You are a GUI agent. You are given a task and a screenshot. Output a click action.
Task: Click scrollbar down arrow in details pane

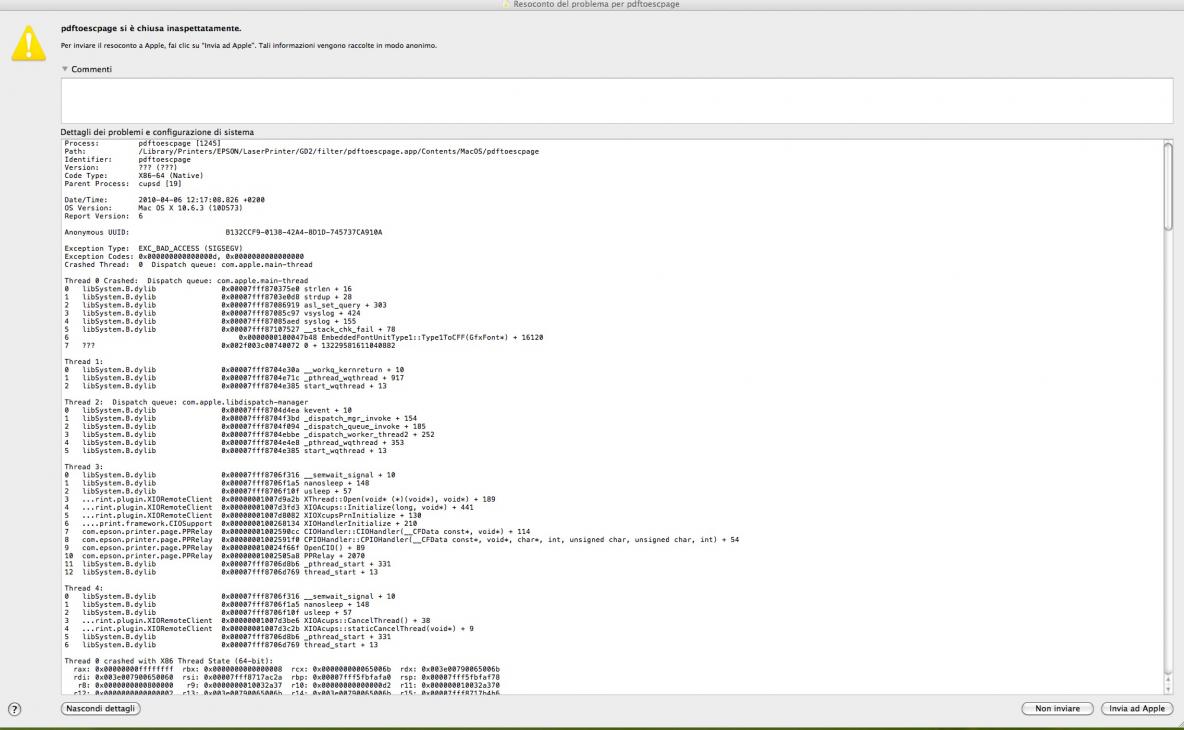click(1167, 688)
